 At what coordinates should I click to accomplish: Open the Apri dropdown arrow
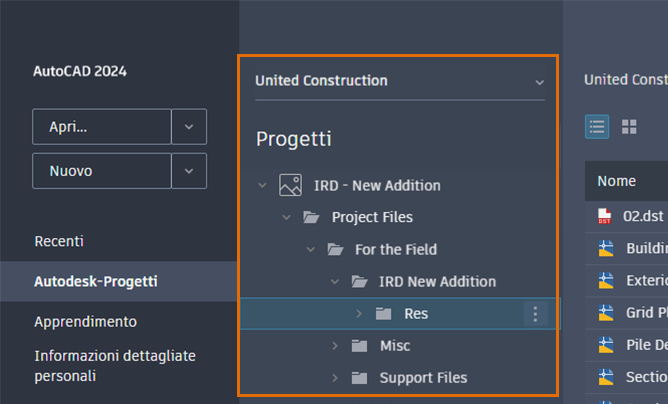tap(189, 127)
